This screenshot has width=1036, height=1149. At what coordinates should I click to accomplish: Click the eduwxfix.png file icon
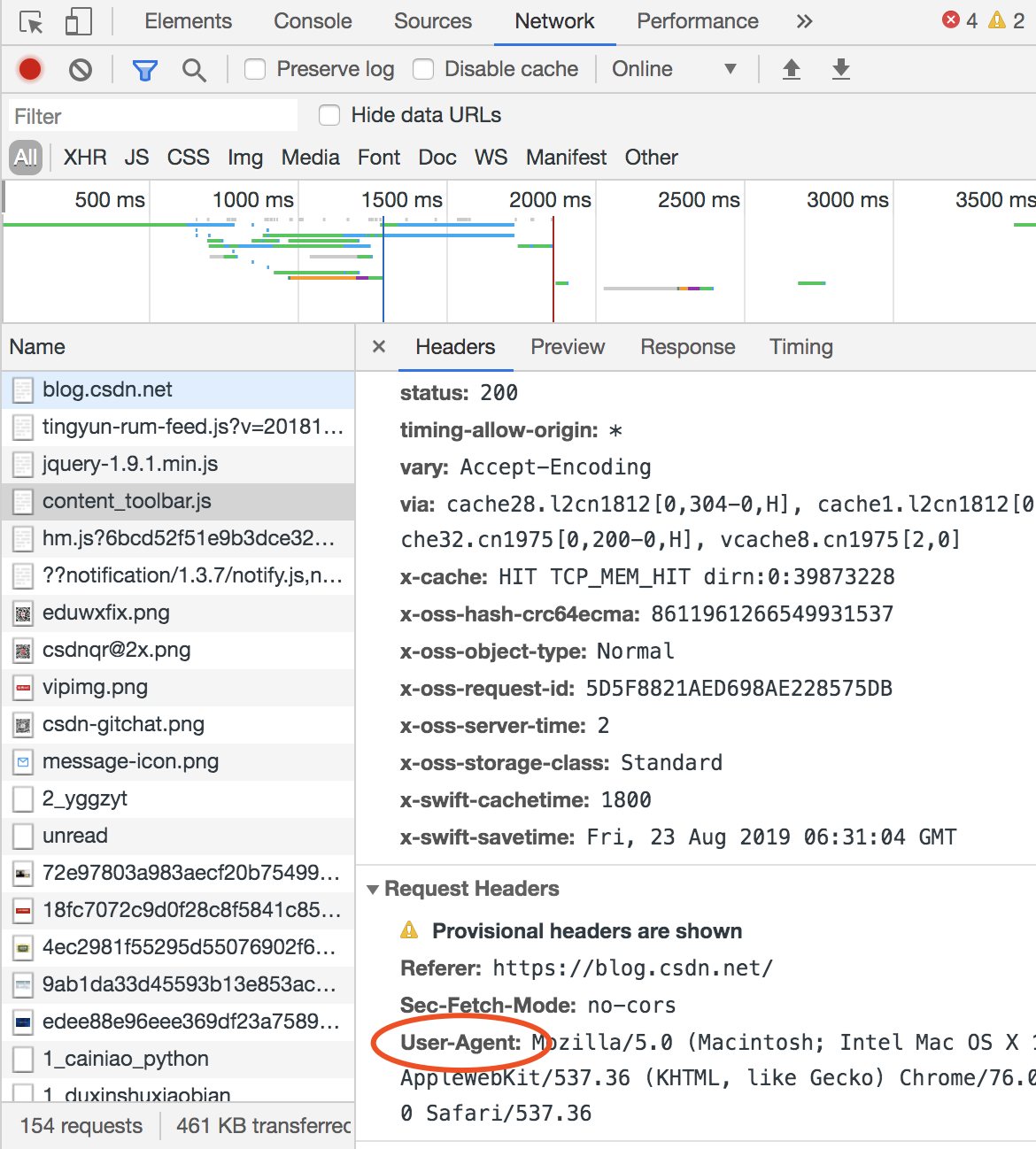point(24,613)
